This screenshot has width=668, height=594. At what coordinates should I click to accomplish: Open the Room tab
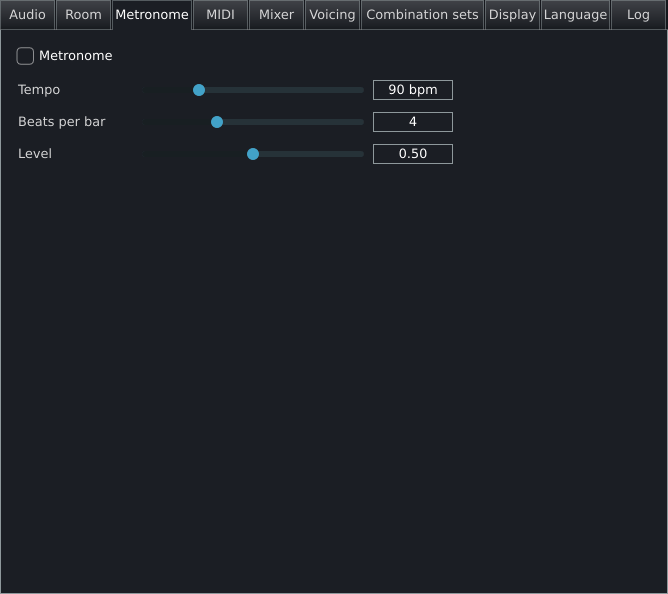pos(84,15)
